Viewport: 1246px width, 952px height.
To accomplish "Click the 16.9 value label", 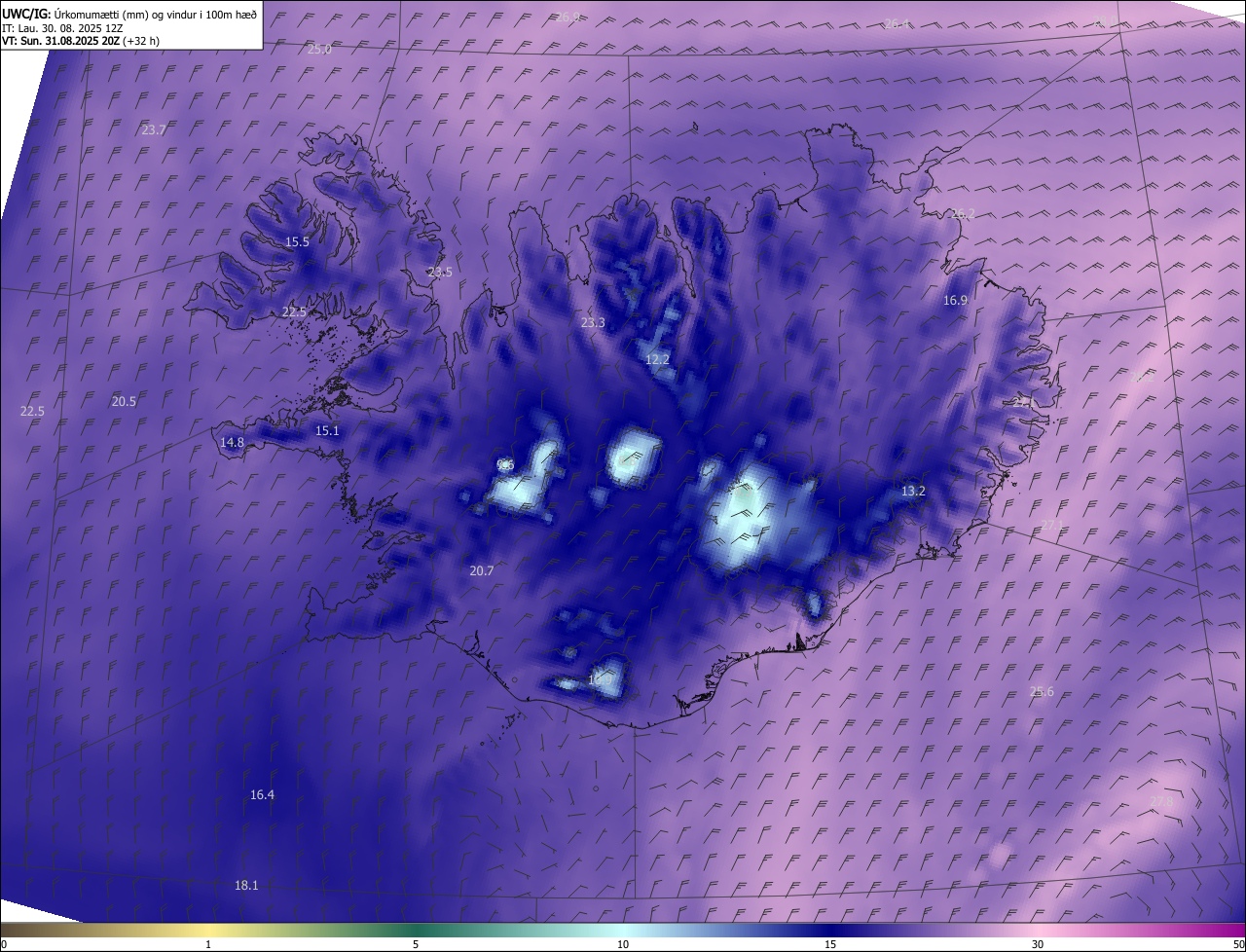I will (x=955, y=300).
